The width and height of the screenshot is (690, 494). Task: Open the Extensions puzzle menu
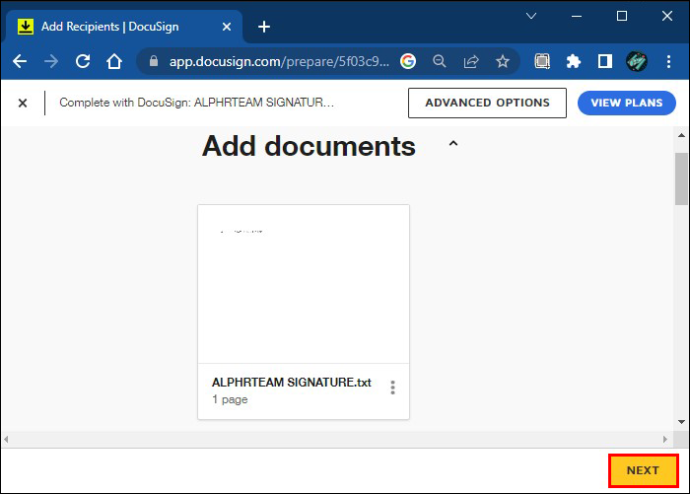[573, 61]
